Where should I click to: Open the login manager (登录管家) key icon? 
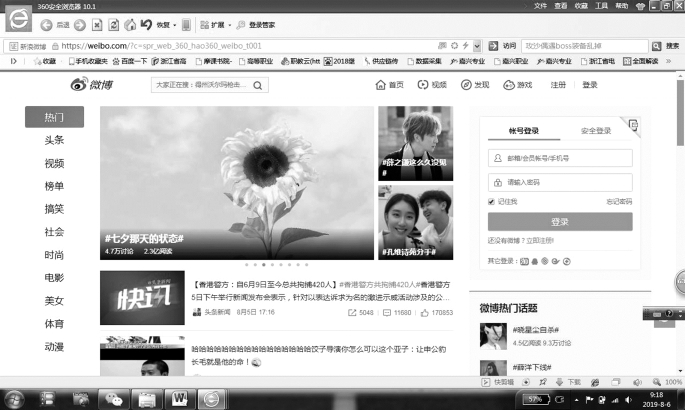click(x=241, y=25)
